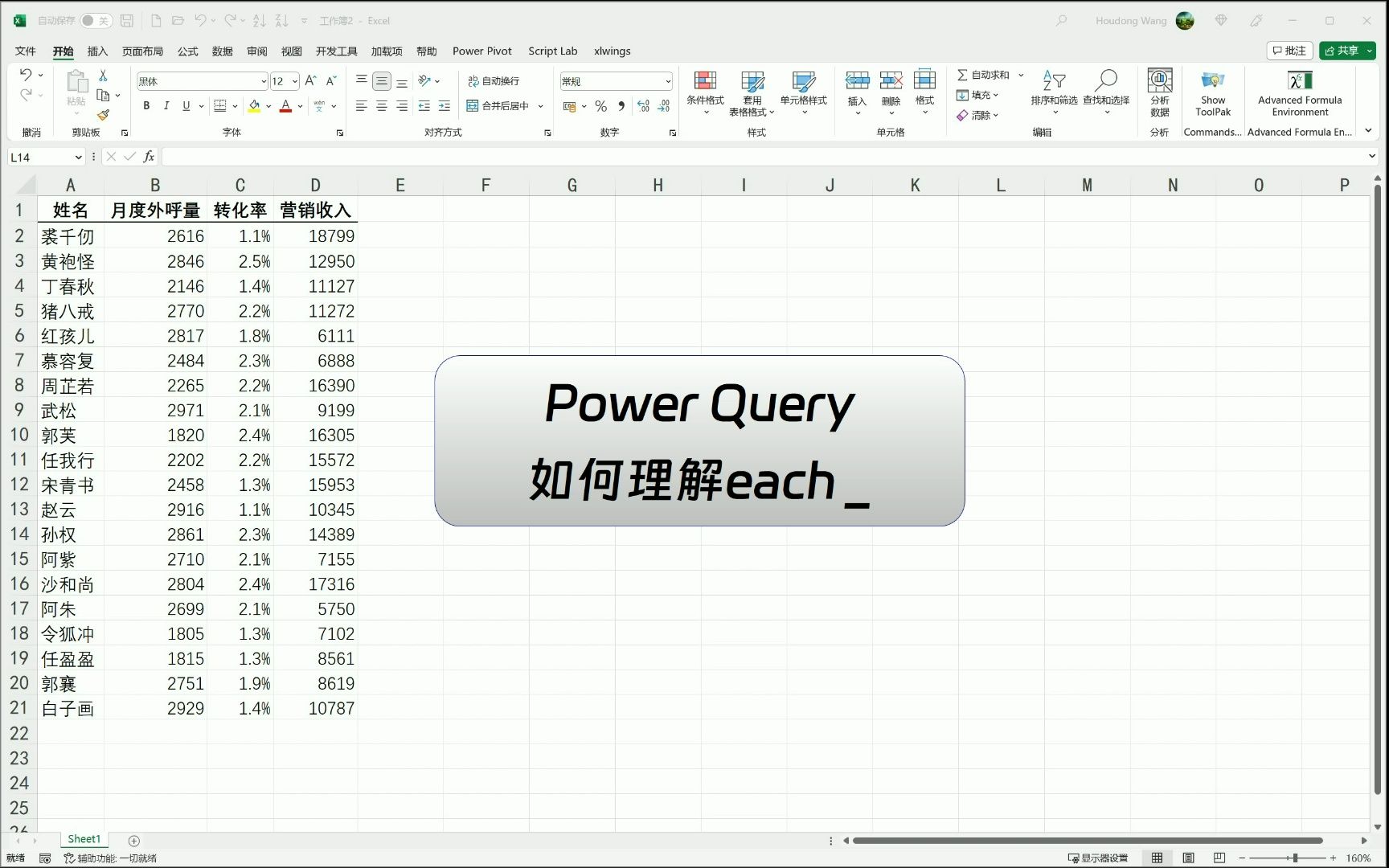This screenshot has height=868, width=1389.
Task: Select the Sheet1 worksheet tab
Action: point(84,839)
